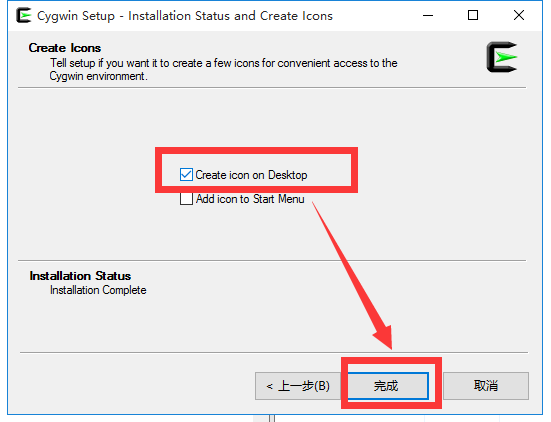Screen dimensions: 551x422
Task: Cancel setup with the 取消 button
Action: (x=486, y=386)
